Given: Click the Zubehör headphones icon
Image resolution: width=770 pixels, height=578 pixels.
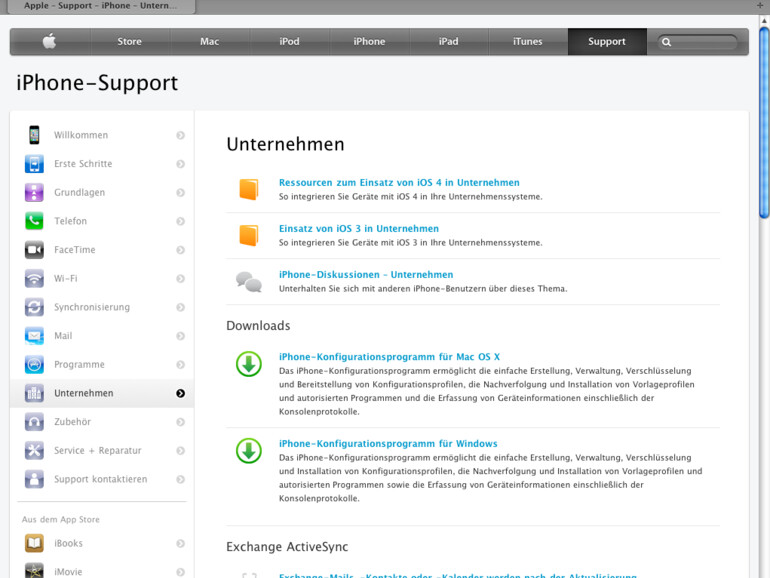Looking at the screenshot, I should [x=34, y=421].
